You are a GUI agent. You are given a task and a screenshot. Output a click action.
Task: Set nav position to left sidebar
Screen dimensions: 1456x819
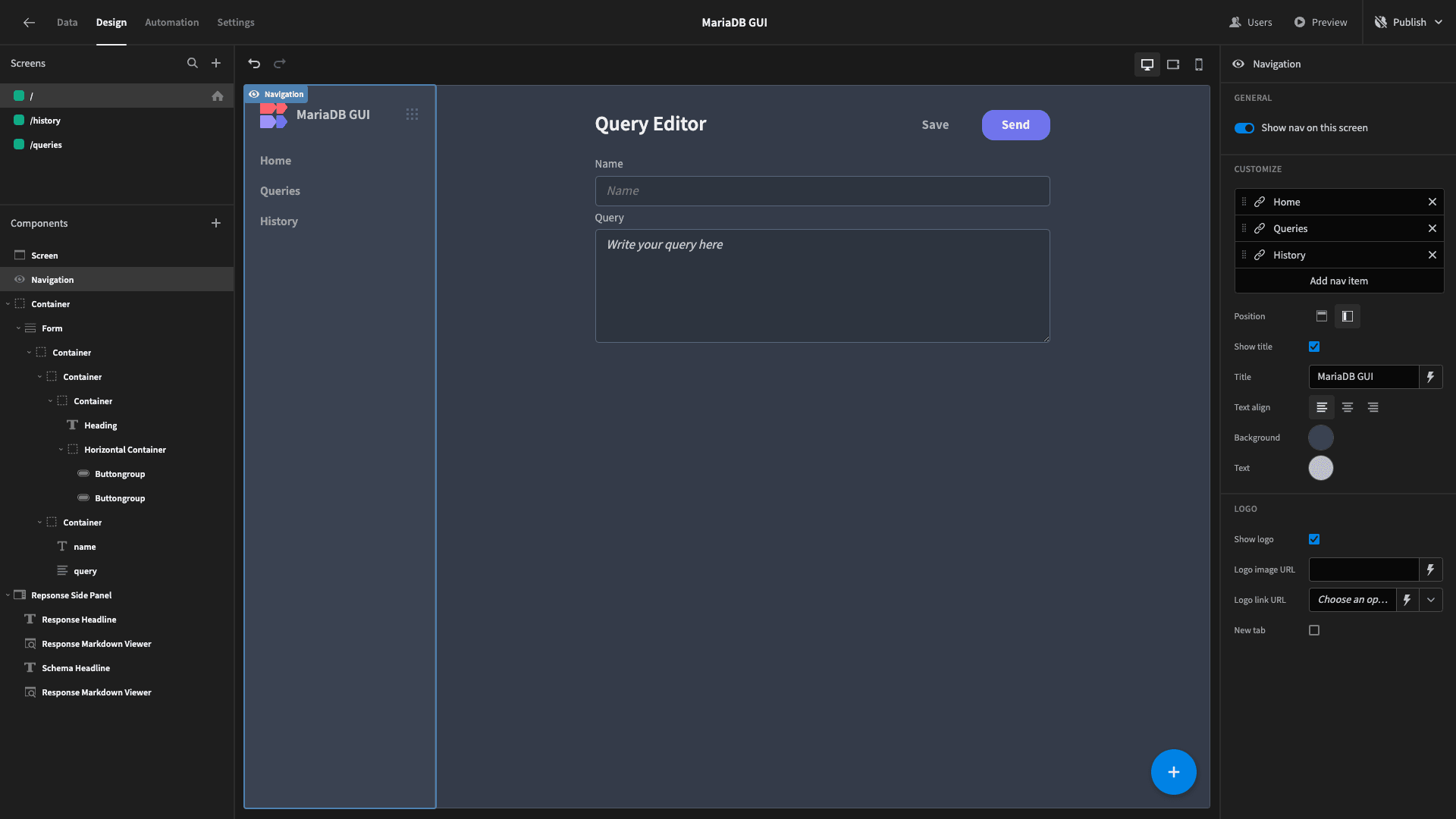coord(1348,316)
